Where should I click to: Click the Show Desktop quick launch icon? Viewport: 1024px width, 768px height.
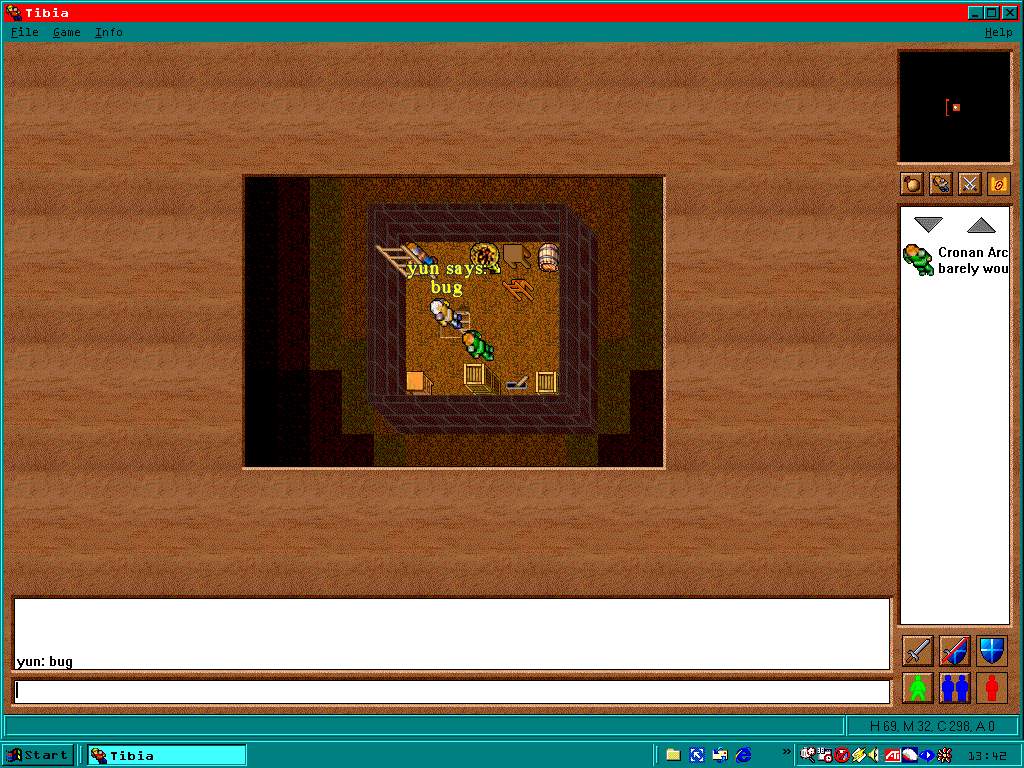(x=697, y=756)
